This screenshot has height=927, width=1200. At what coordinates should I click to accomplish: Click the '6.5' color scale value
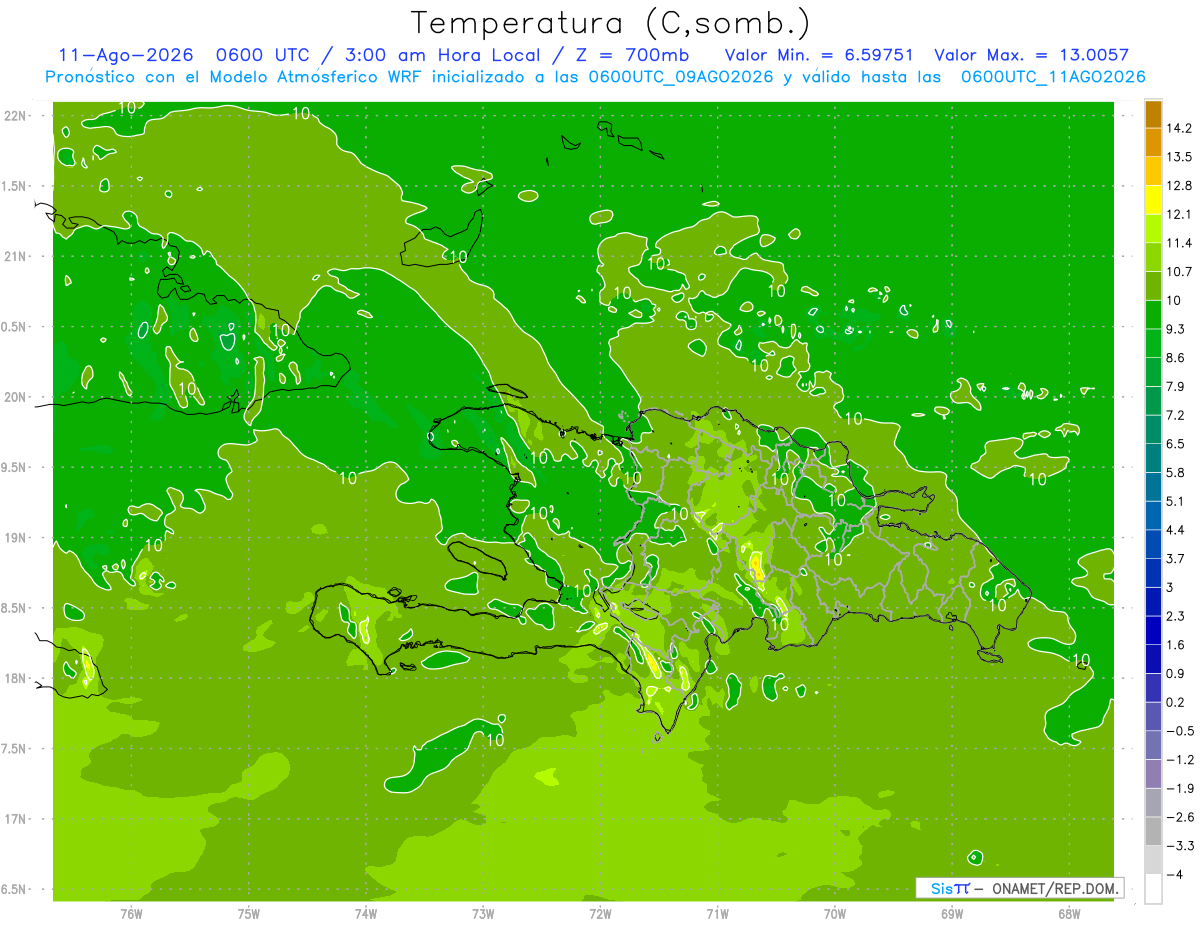coord(1176,443)
